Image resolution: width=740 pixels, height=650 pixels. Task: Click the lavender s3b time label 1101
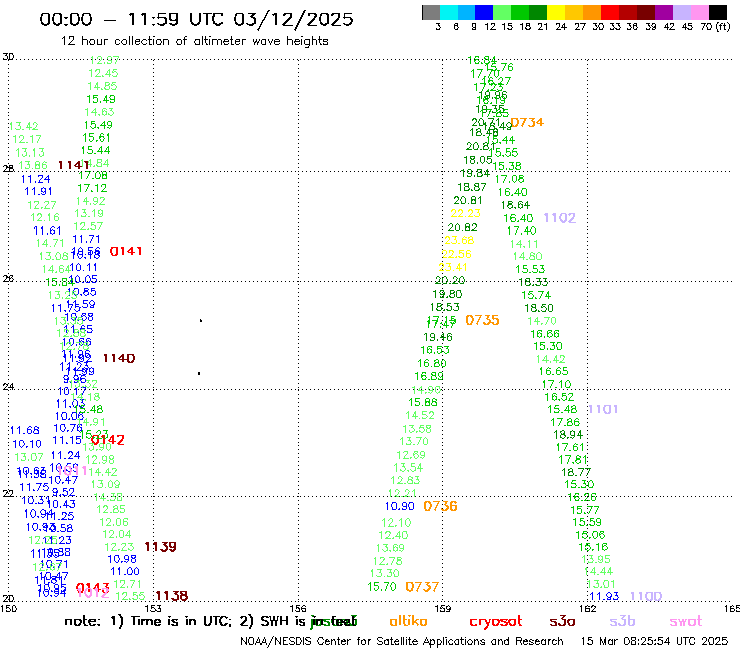[x=603, y=409]
